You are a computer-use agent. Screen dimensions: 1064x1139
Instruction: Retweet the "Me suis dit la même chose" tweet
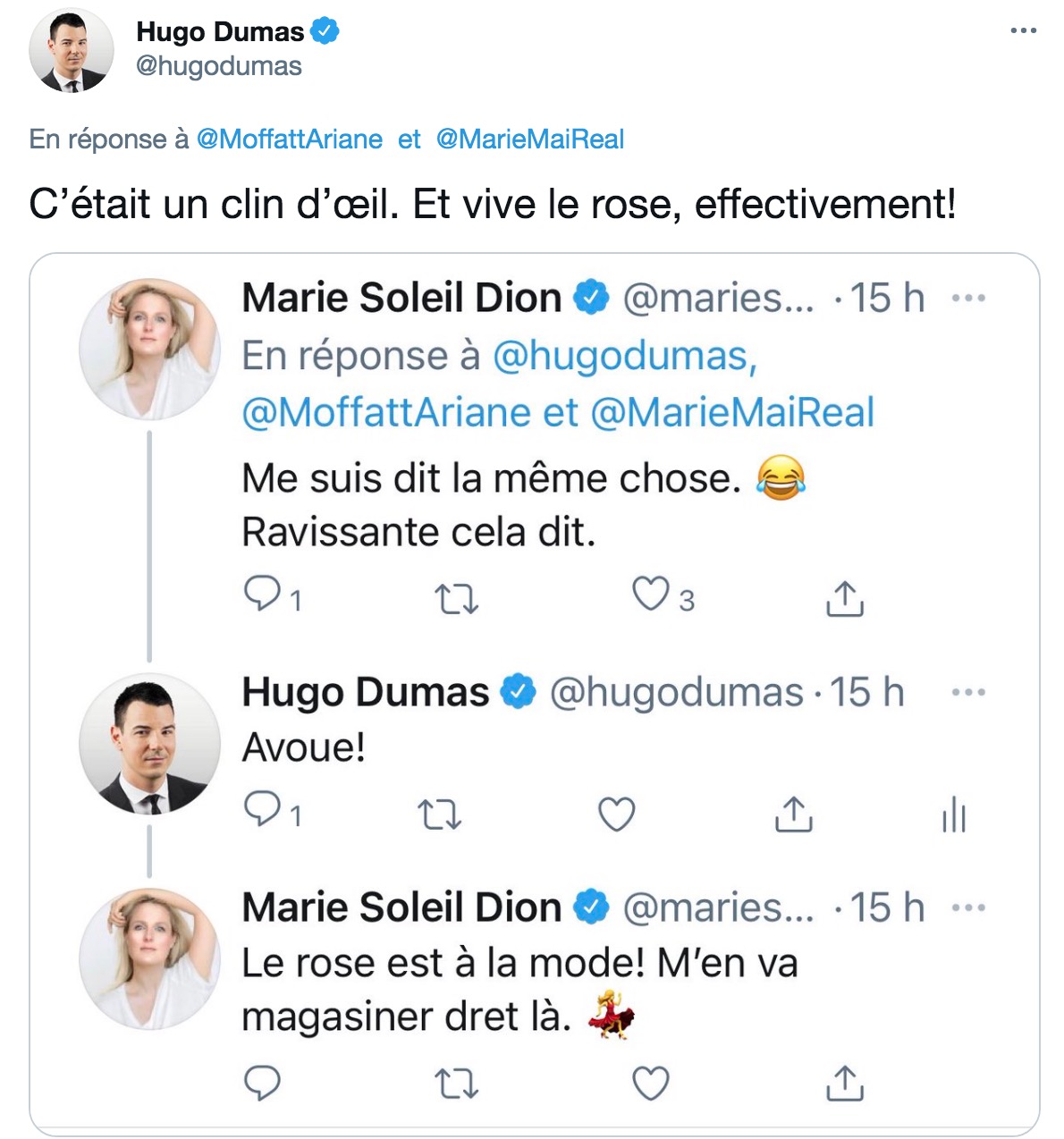pos(456,598)
